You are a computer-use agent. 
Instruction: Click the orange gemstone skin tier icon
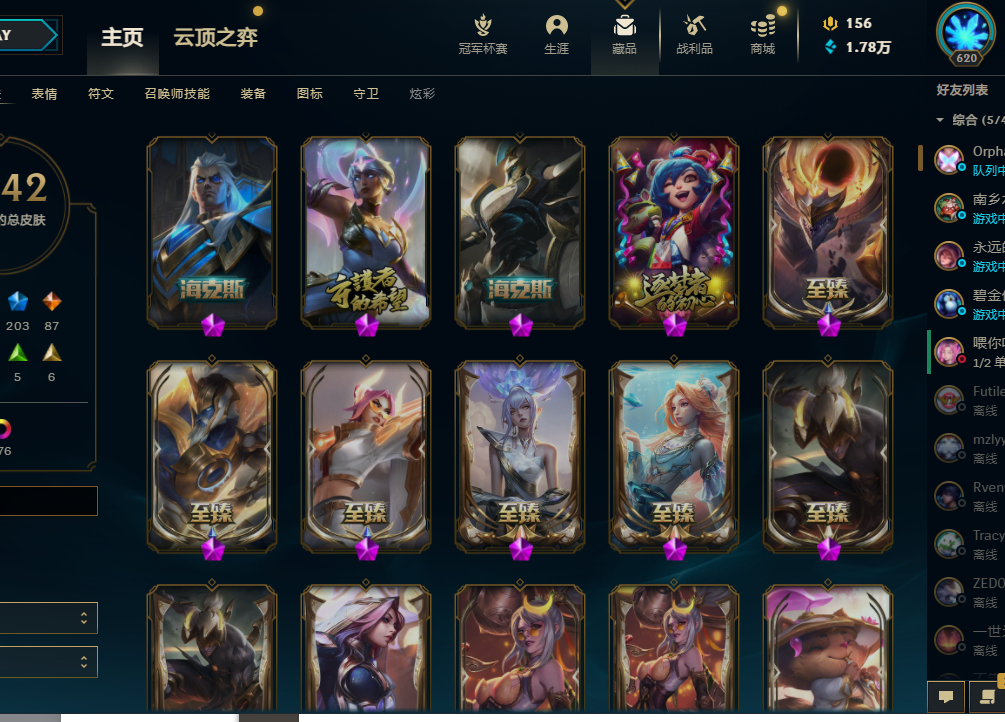(52, 301)
